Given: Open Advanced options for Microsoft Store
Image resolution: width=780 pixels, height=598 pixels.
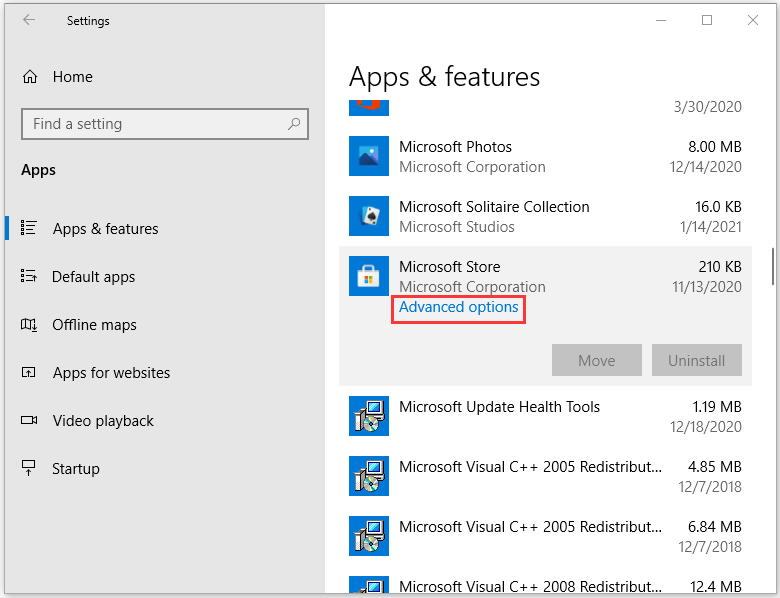Looking at the screenshot, I should [459, 308].
